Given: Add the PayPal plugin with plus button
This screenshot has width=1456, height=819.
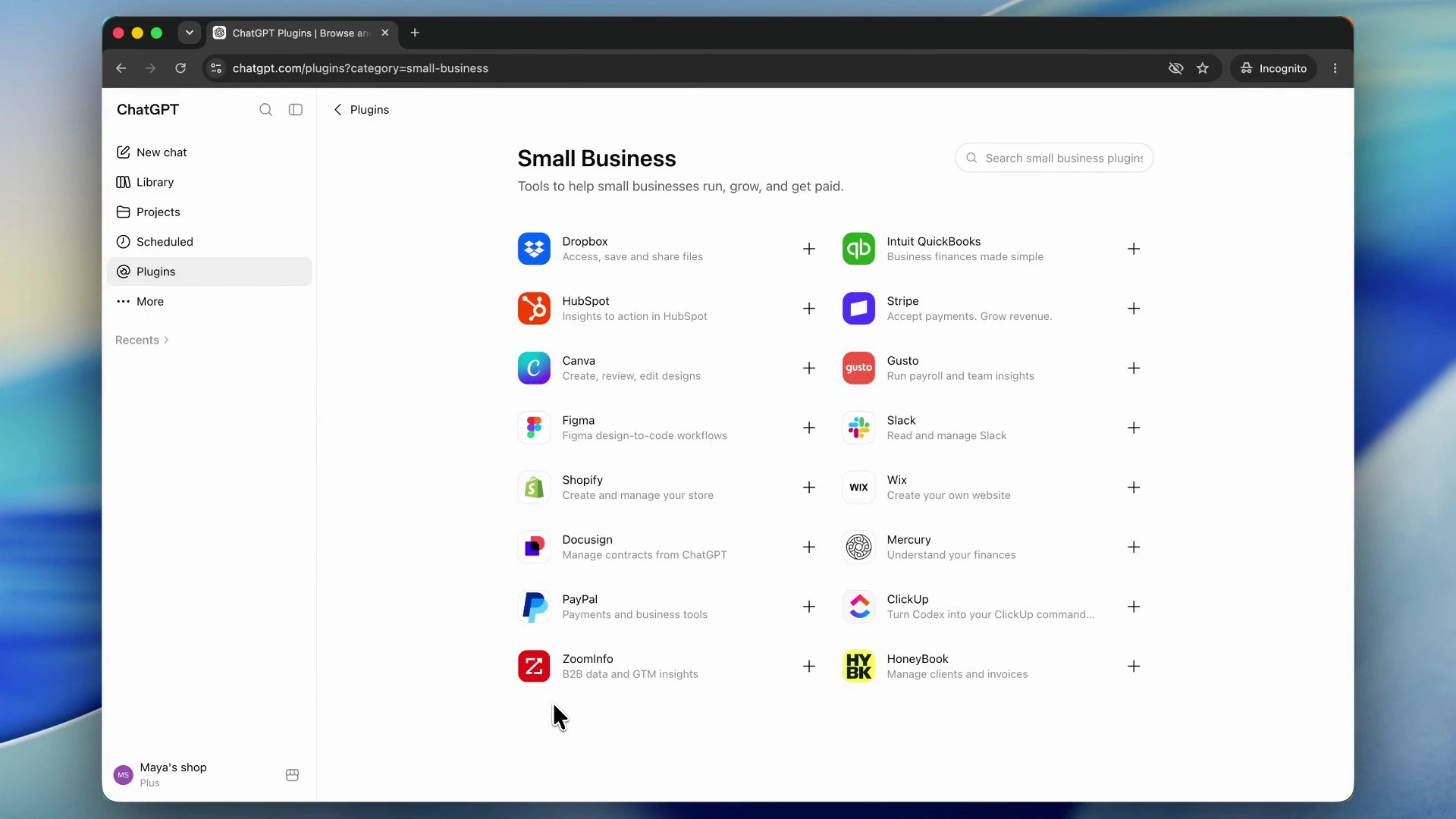Looking at the screenshot, I should 809,607.
